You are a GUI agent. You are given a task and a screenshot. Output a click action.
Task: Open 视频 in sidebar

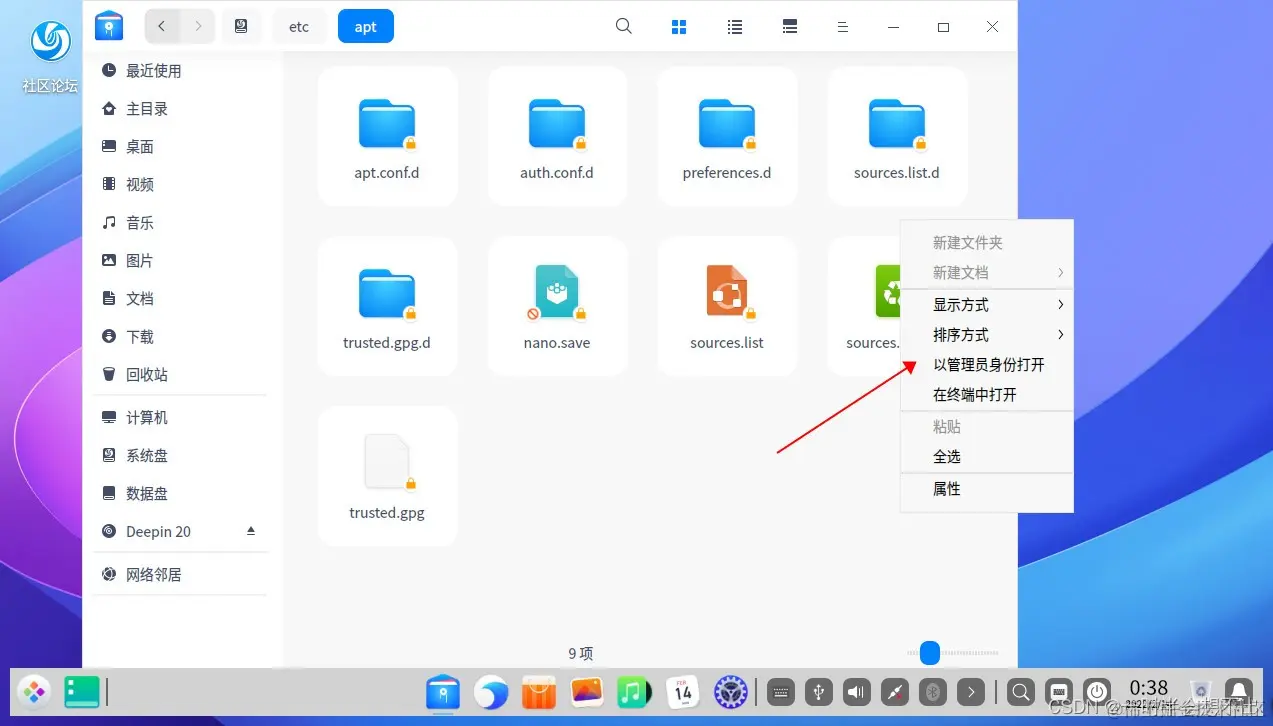pyautogui.click(x=181, y=185)
